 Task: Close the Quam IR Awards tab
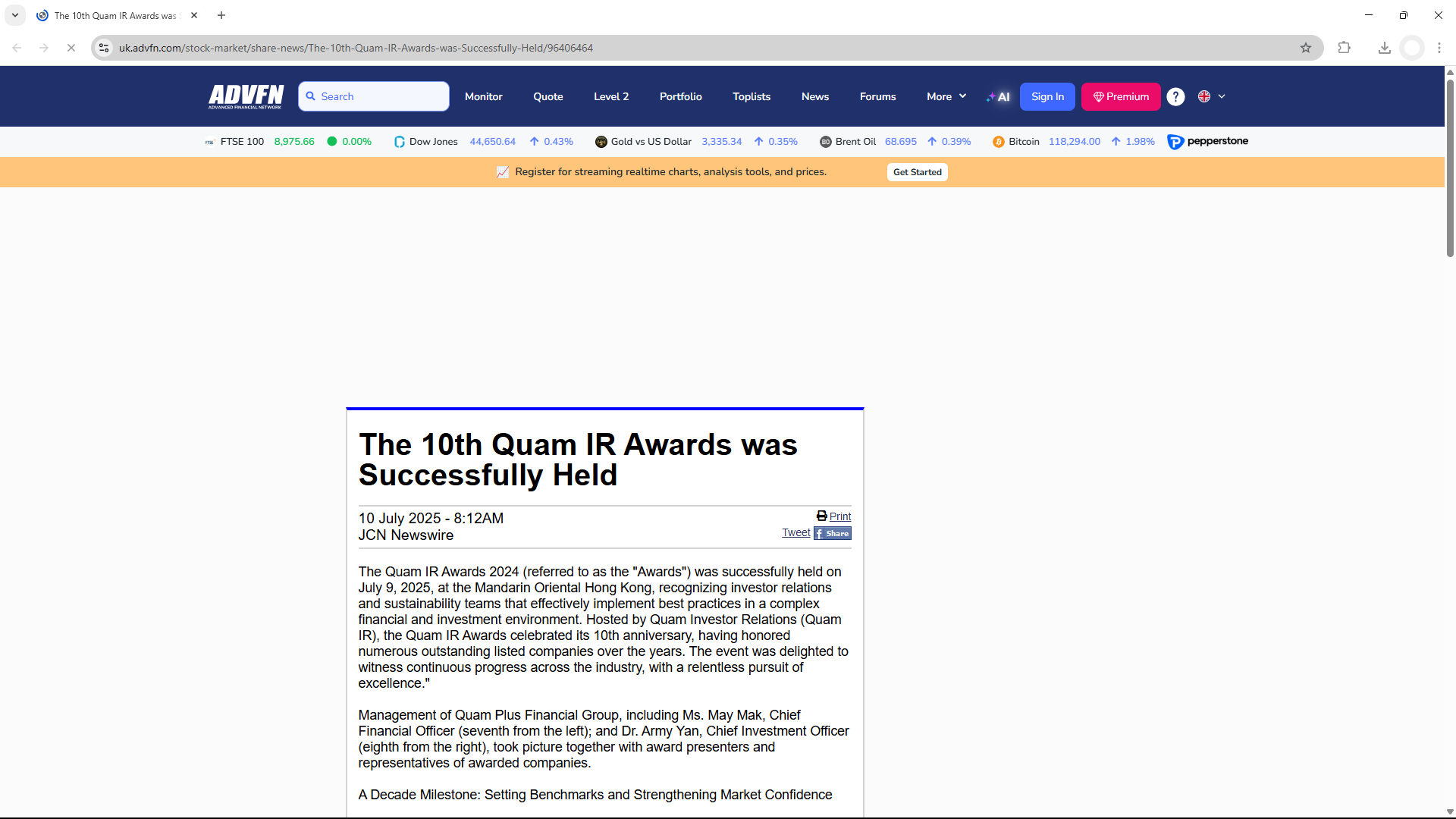coord(194,15)
